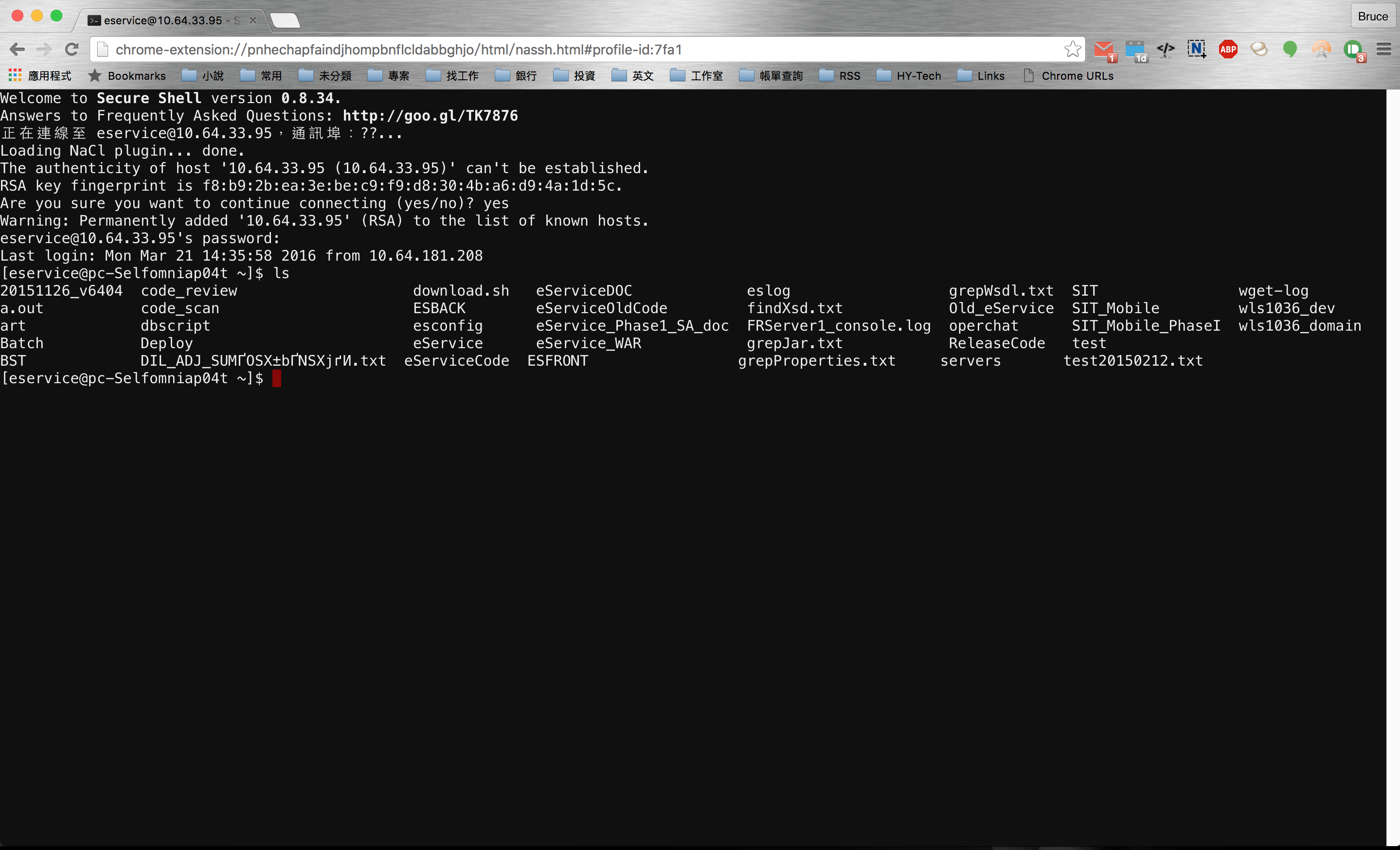Click the wget-log file name
This screenshot has width=1400, height=850.
[1274, 291]
